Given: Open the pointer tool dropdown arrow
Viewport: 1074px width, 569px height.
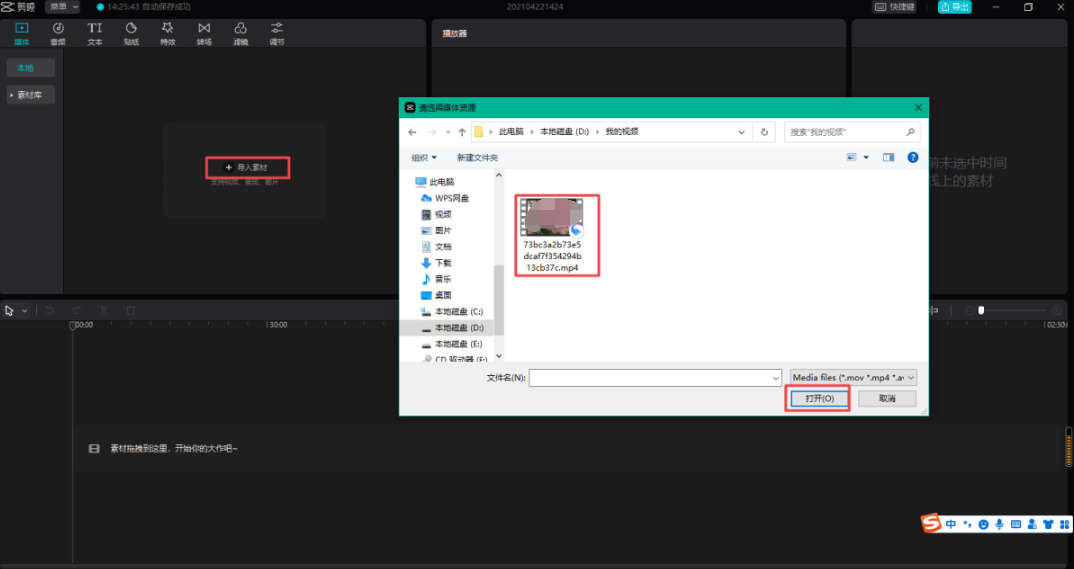Looking at the screenshot, I should click(x=25, y=311).
